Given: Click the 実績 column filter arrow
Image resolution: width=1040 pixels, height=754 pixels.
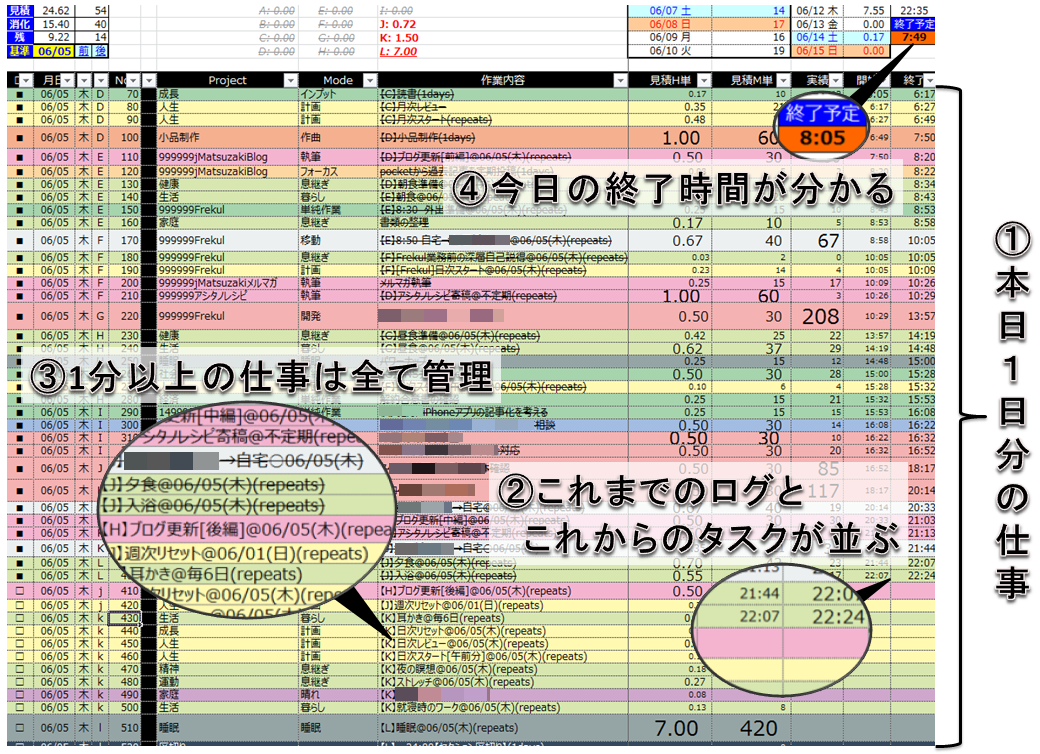Looking at the screenshot, I should 837,80.
